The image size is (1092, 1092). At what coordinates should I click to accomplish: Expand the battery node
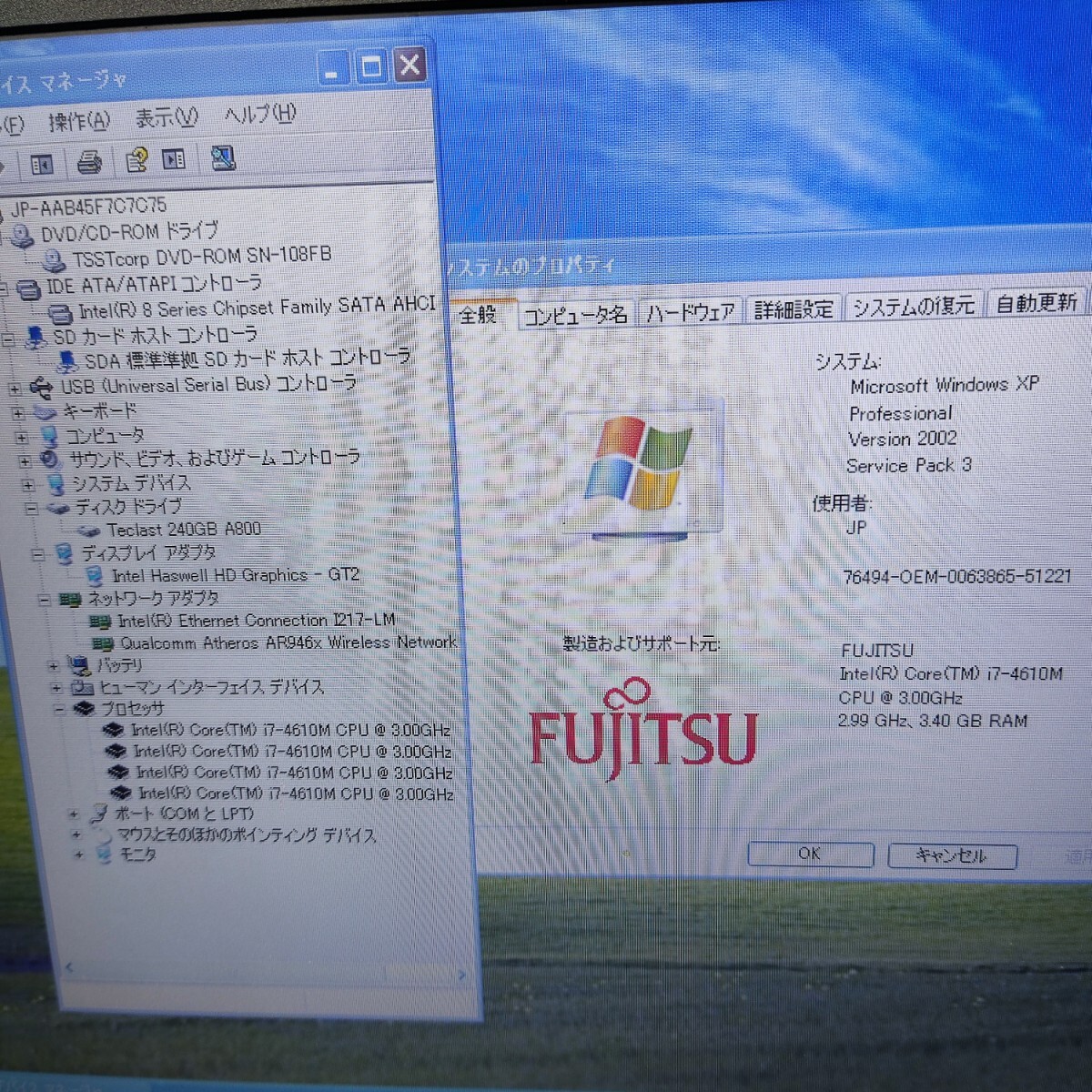click(54, 667)
